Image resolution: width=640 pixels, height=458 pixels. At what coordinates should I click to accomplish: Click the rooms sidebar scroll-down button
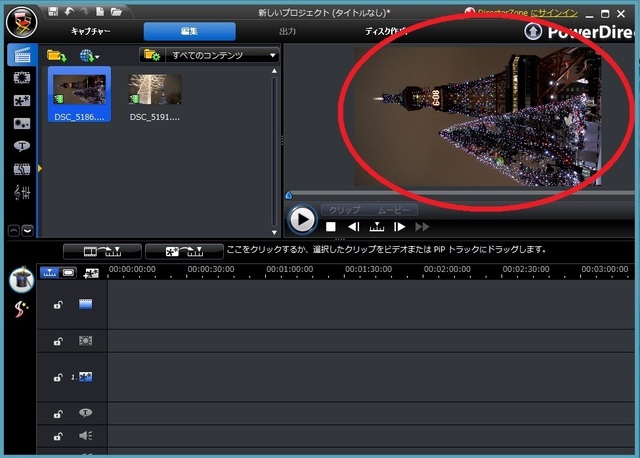click(27, 231)
